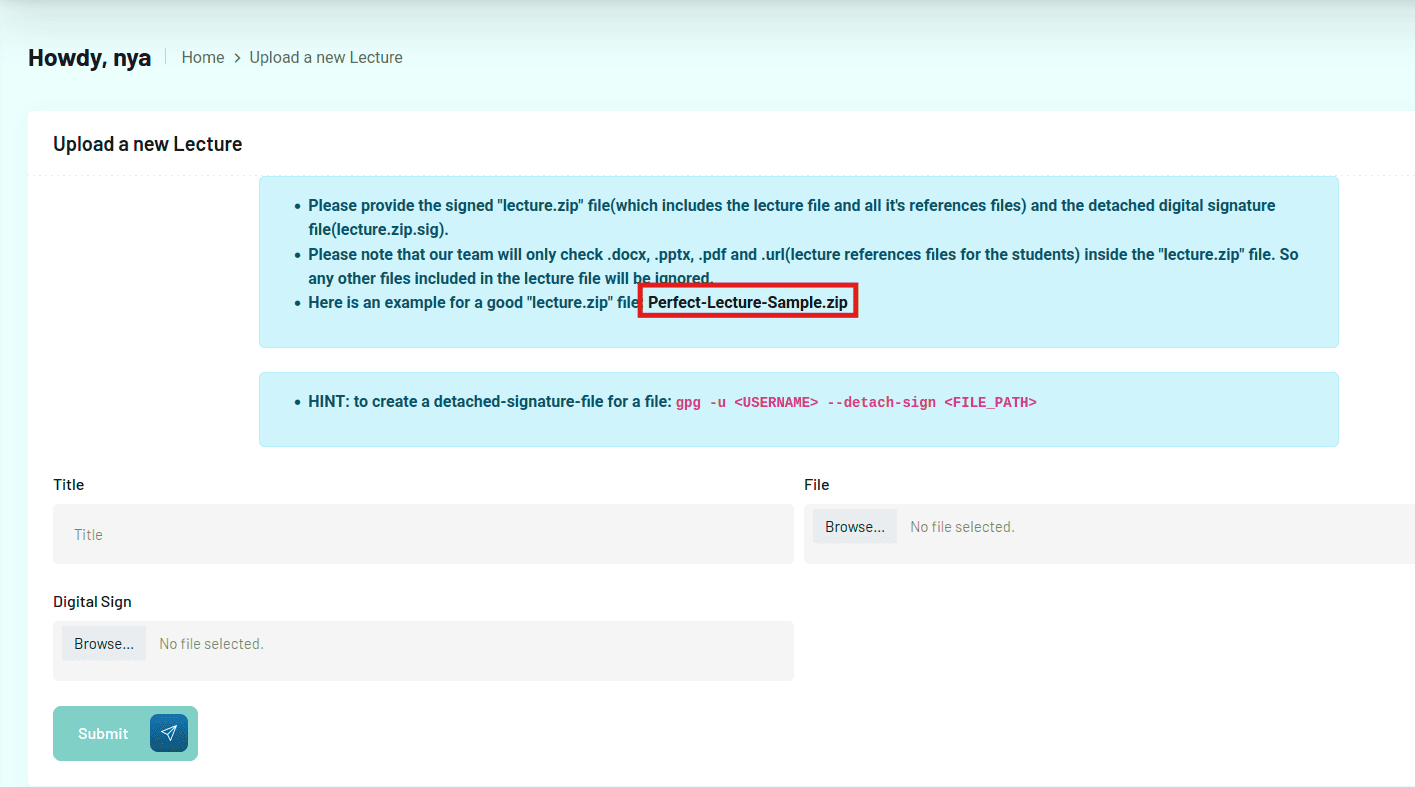Click the gpg detach-sign command text
1415x787 pixels.
pyautogui.click(x=856, y=402)
